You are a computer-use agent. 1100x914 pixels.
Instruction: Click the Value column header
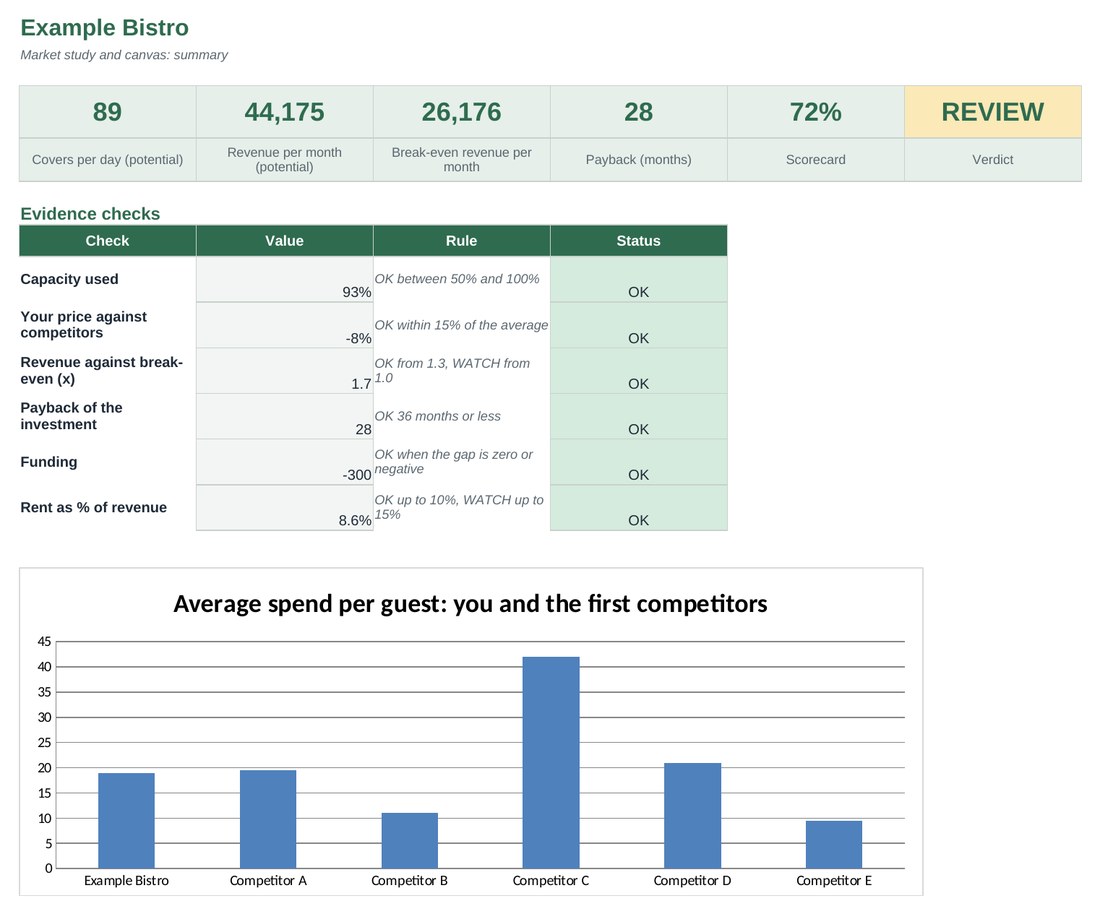click(284, 241)
